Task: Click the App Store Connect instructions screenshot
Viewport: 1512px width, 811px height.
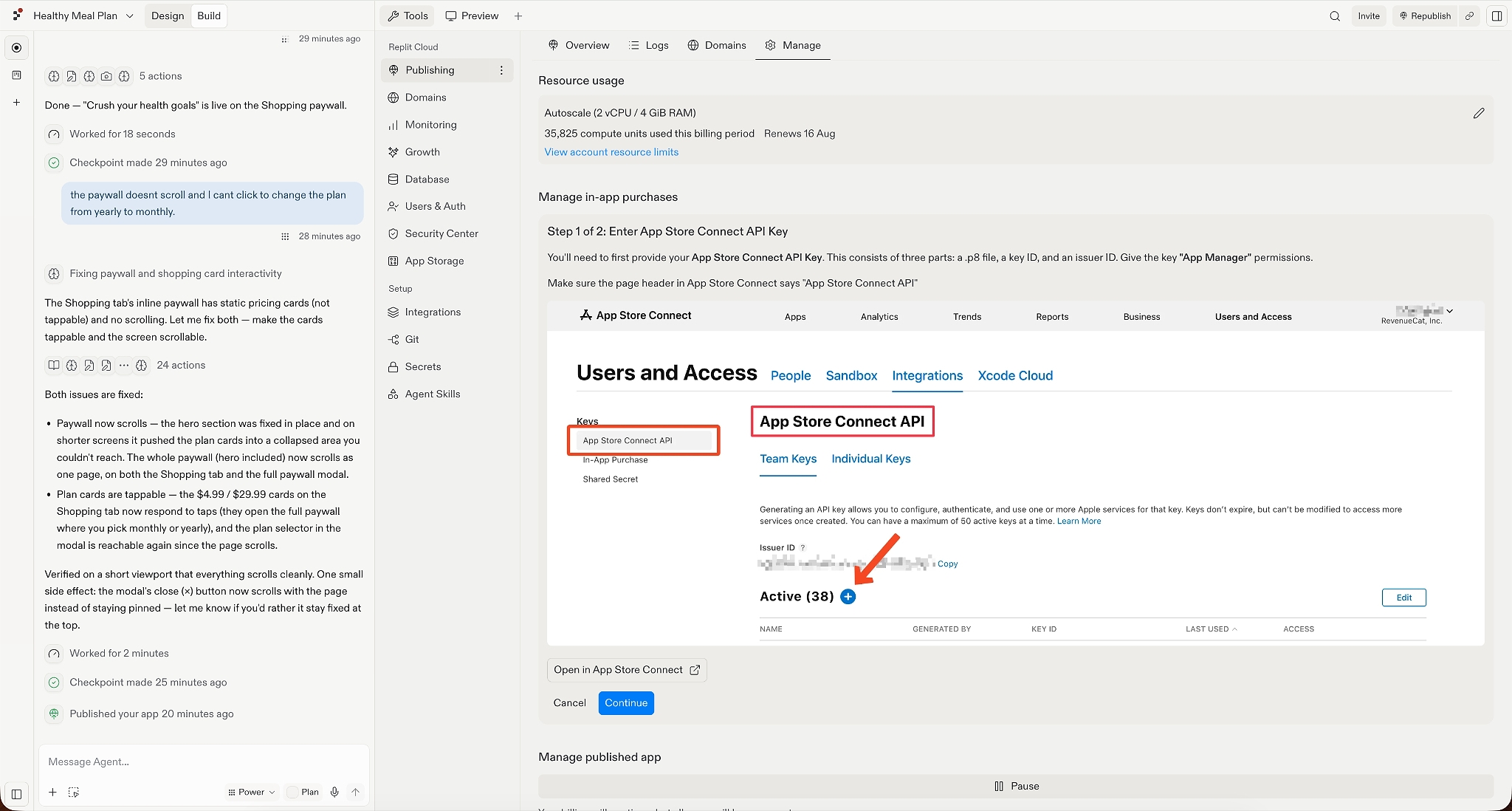Action: [x=1016, y=473]
